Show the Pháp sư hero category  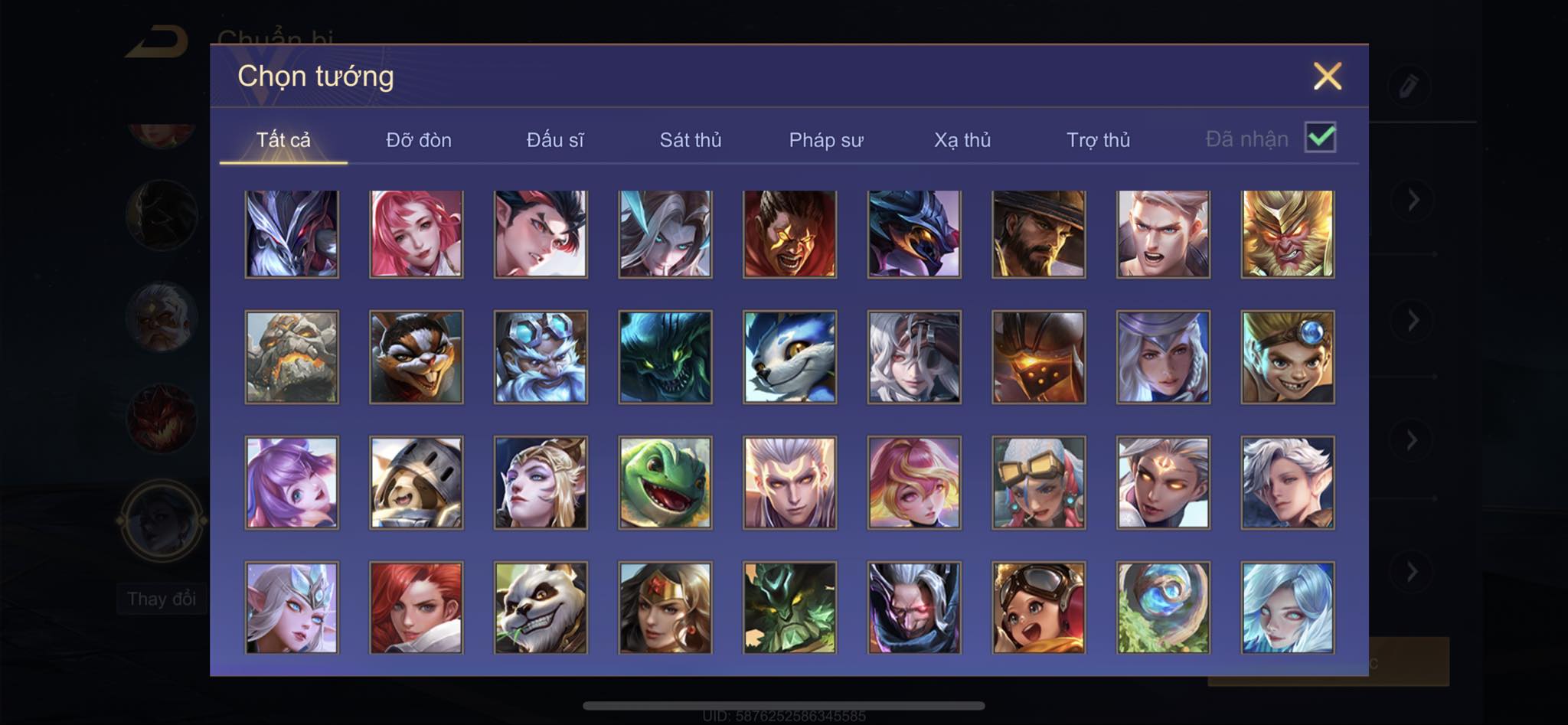point(826,140)
